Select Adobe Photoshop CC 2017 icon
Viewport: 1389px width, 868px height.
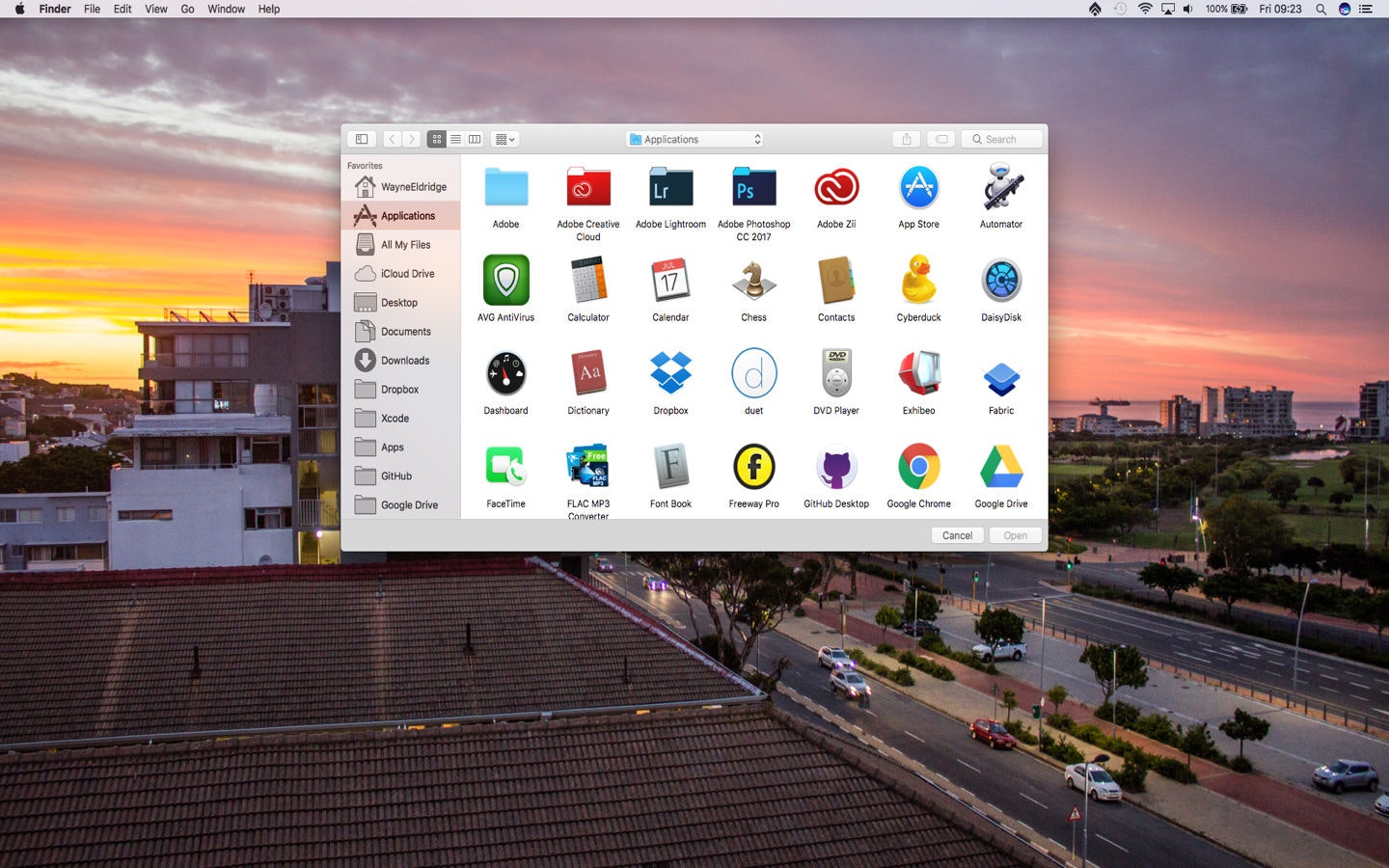pyautogui.click(x=753, y=187)
